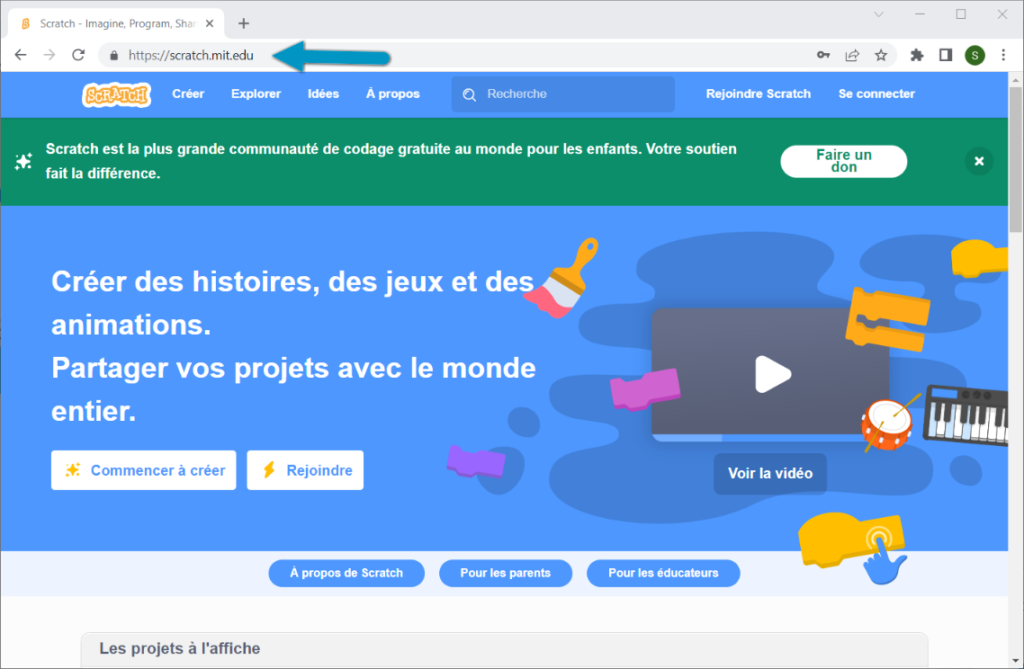Click the Scratch logo in the navigation bar
This screenshot has width=1024, height=669.
pos(117,94)
